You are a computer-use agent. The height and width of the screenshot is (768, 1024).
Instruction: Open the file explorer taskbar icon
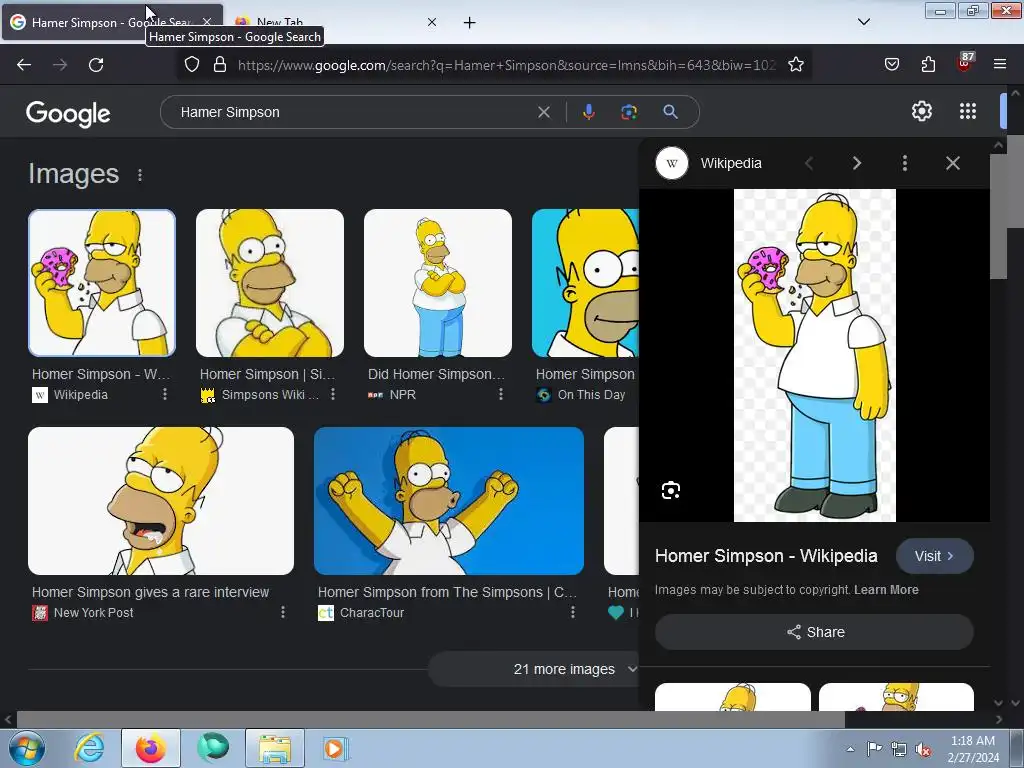(x=275, y=748)
